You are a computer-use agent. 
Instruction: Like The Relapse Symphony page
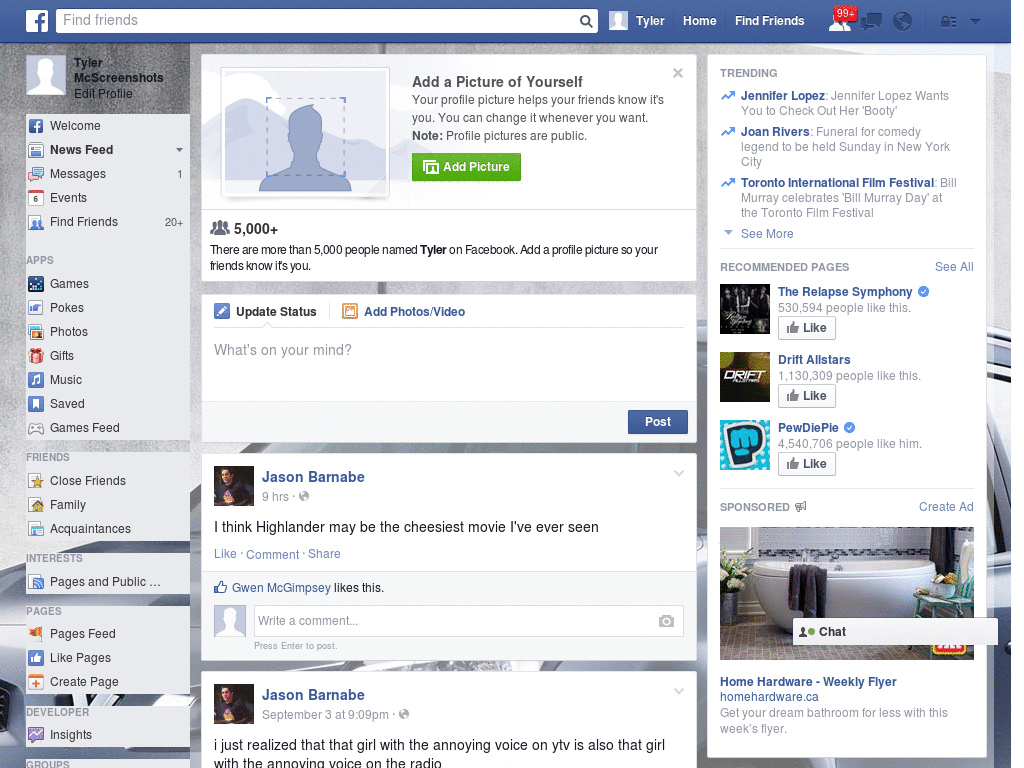click(x=807, y=328)
